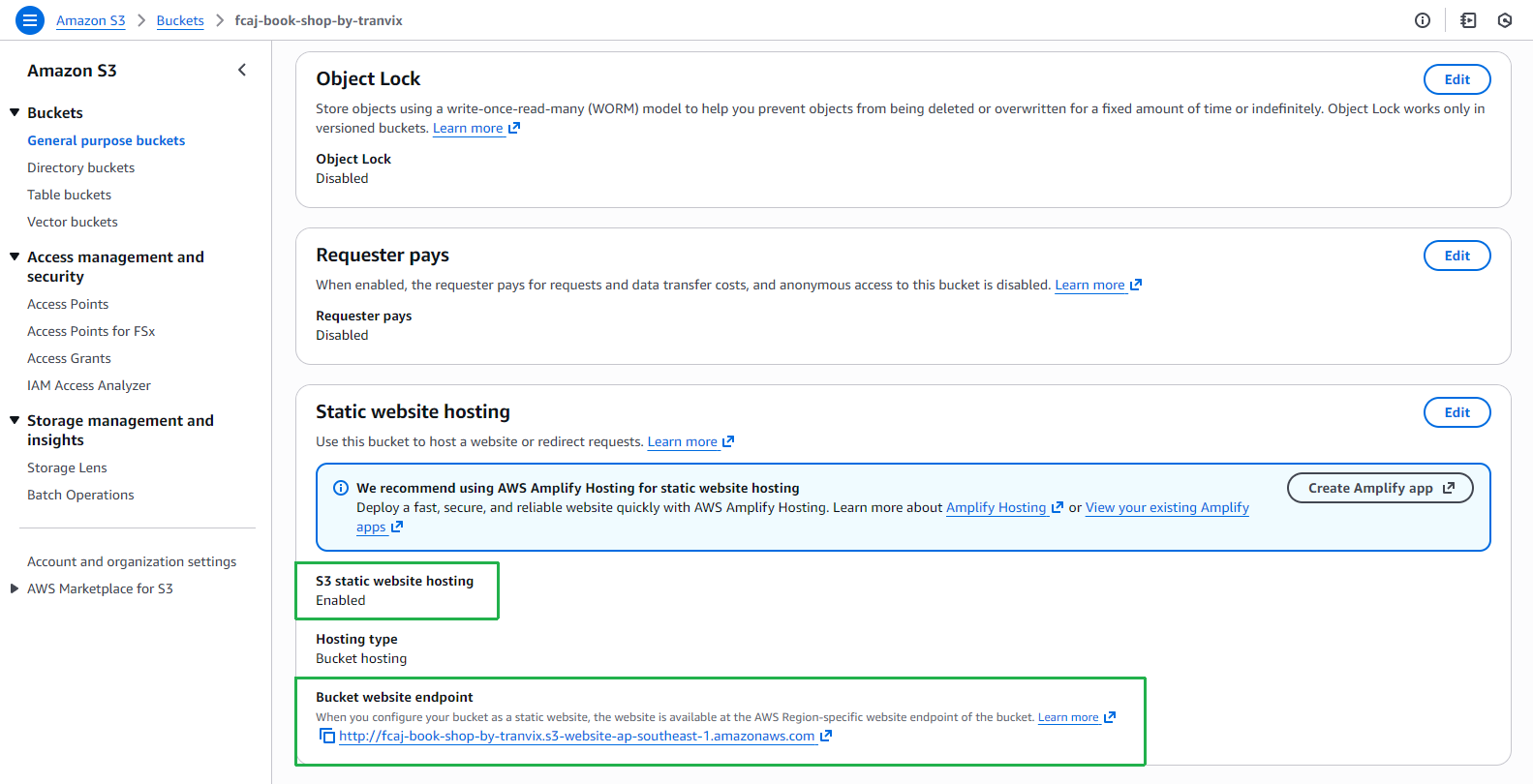Open Storage Lens
1533x784 pixels.
[x=67, y=467]
